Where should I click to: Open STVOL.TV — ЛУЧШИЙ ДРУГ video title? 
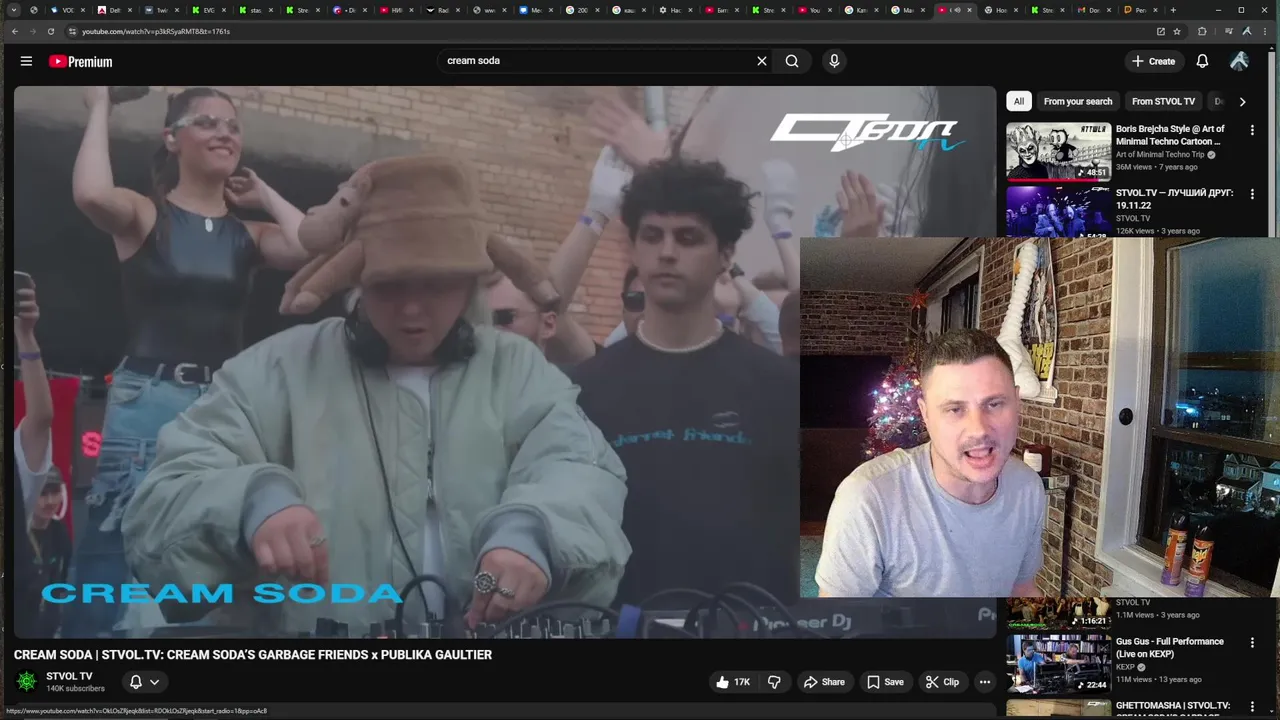[x=1174, y=199]
